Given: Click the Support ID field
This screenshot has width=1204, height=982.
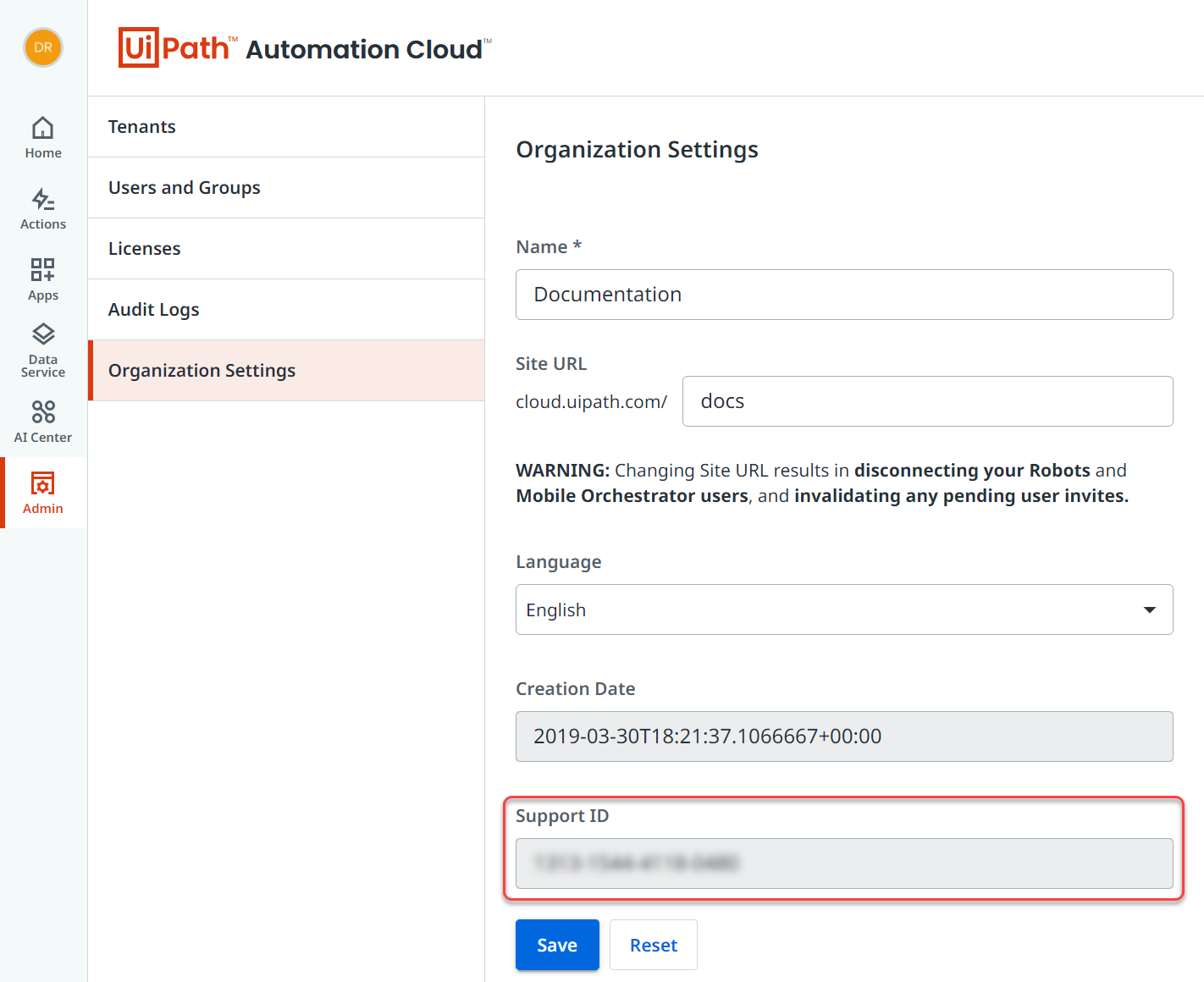Looking at the screenshot, I should pyautogui.click(x=844, y=863).
